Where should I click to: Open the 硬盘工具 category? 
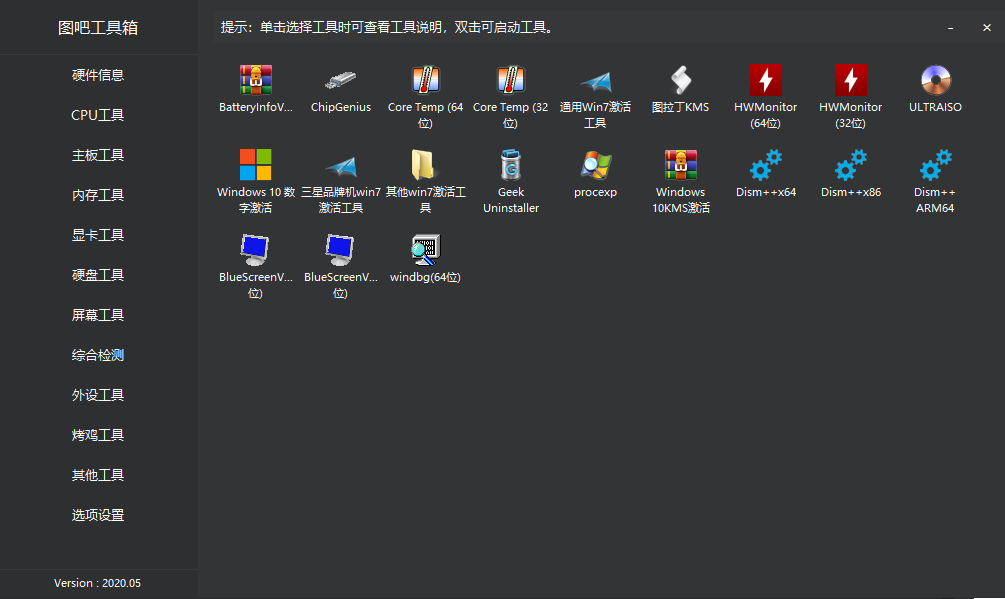98,275
